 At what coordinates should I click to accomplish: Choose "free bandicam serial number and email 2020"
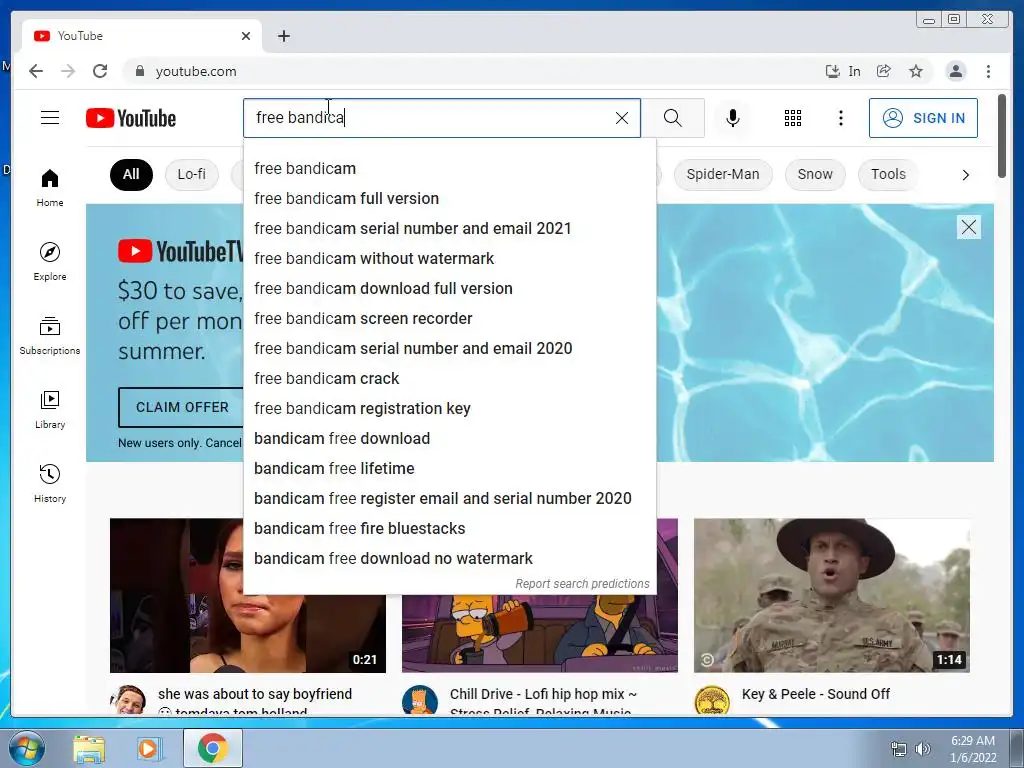[x=450, y=349]
